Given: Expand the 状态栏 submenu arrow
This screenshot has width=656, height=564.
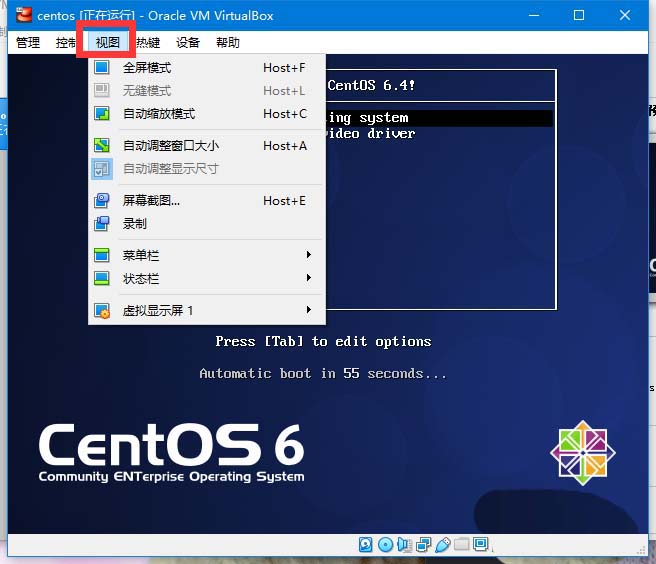Looking at the screenshot, I should 309,277.
